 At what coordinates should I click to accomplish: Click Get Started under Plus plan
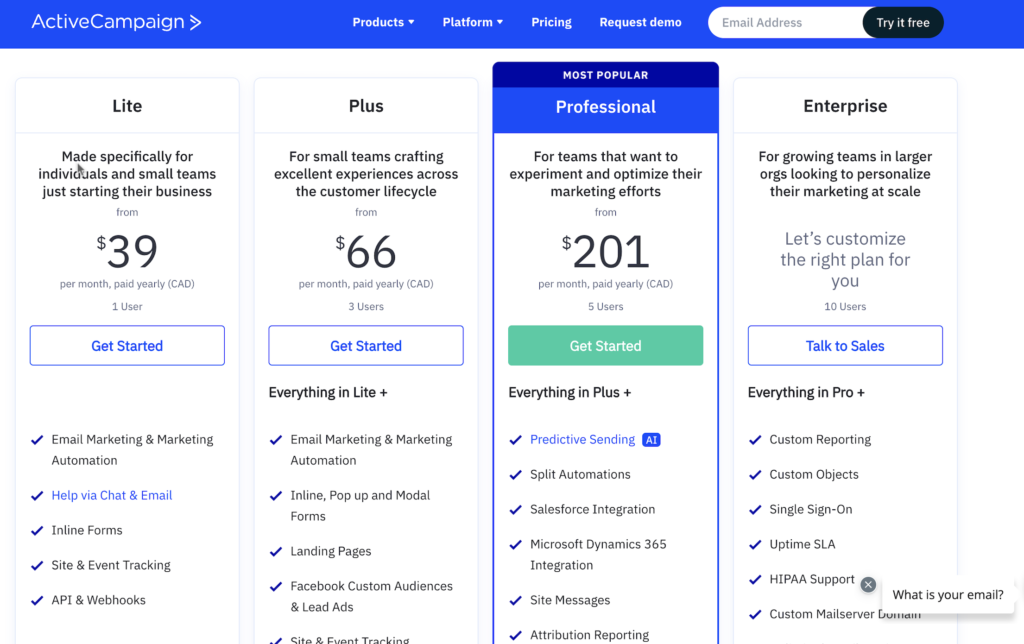pyautogui.click(x=366, y=346)
